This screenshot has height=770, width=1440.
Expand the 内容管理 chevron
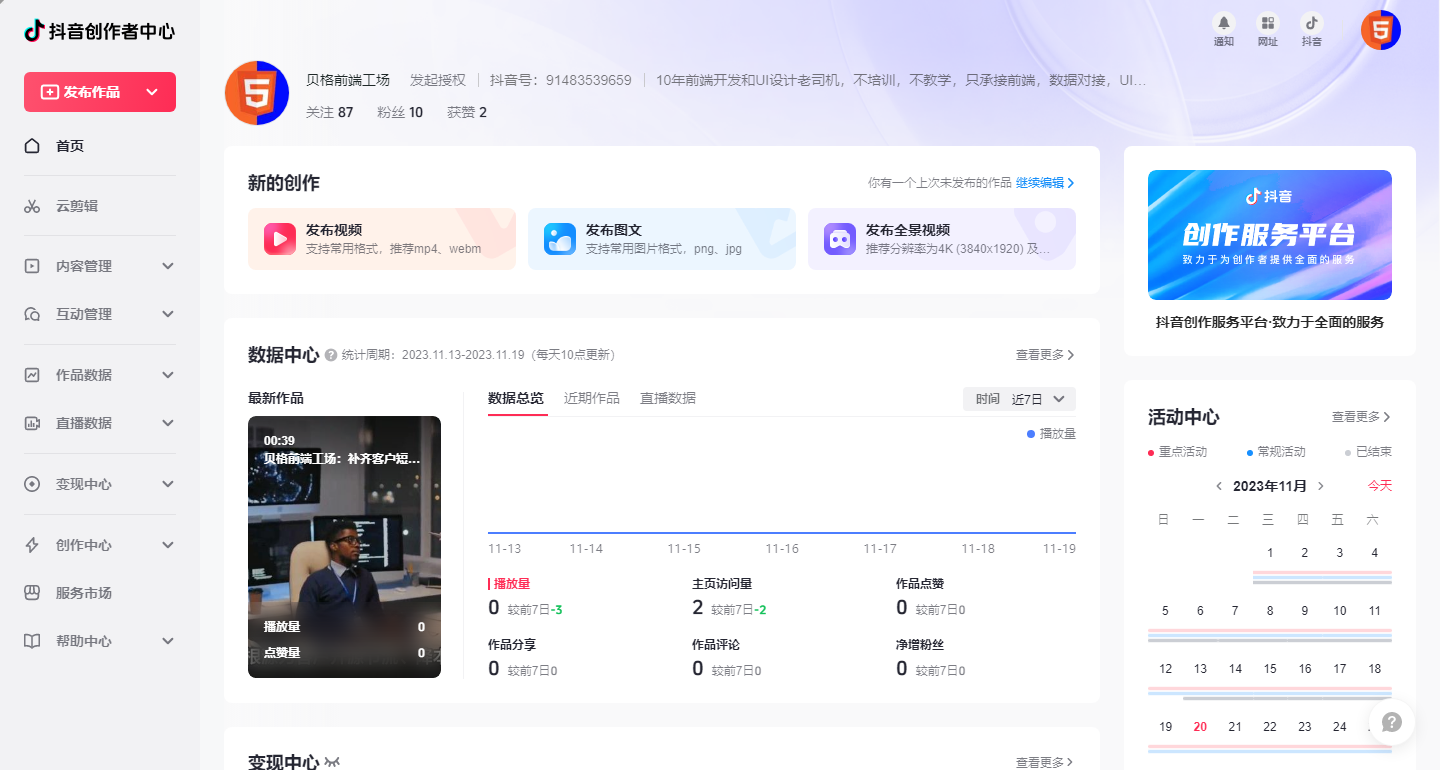pyautogui.click(x=168, y=266)
